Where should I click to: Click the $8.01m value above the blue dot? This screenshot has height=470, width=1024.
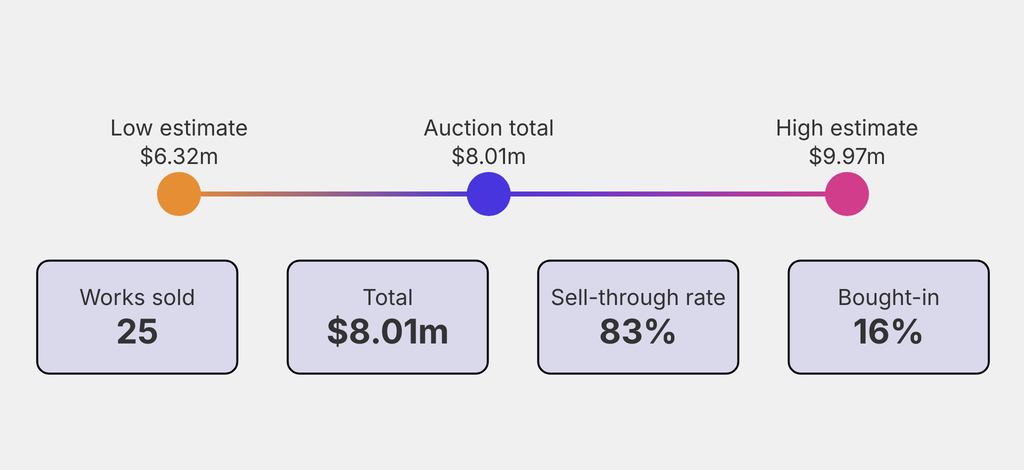point(488,156)
